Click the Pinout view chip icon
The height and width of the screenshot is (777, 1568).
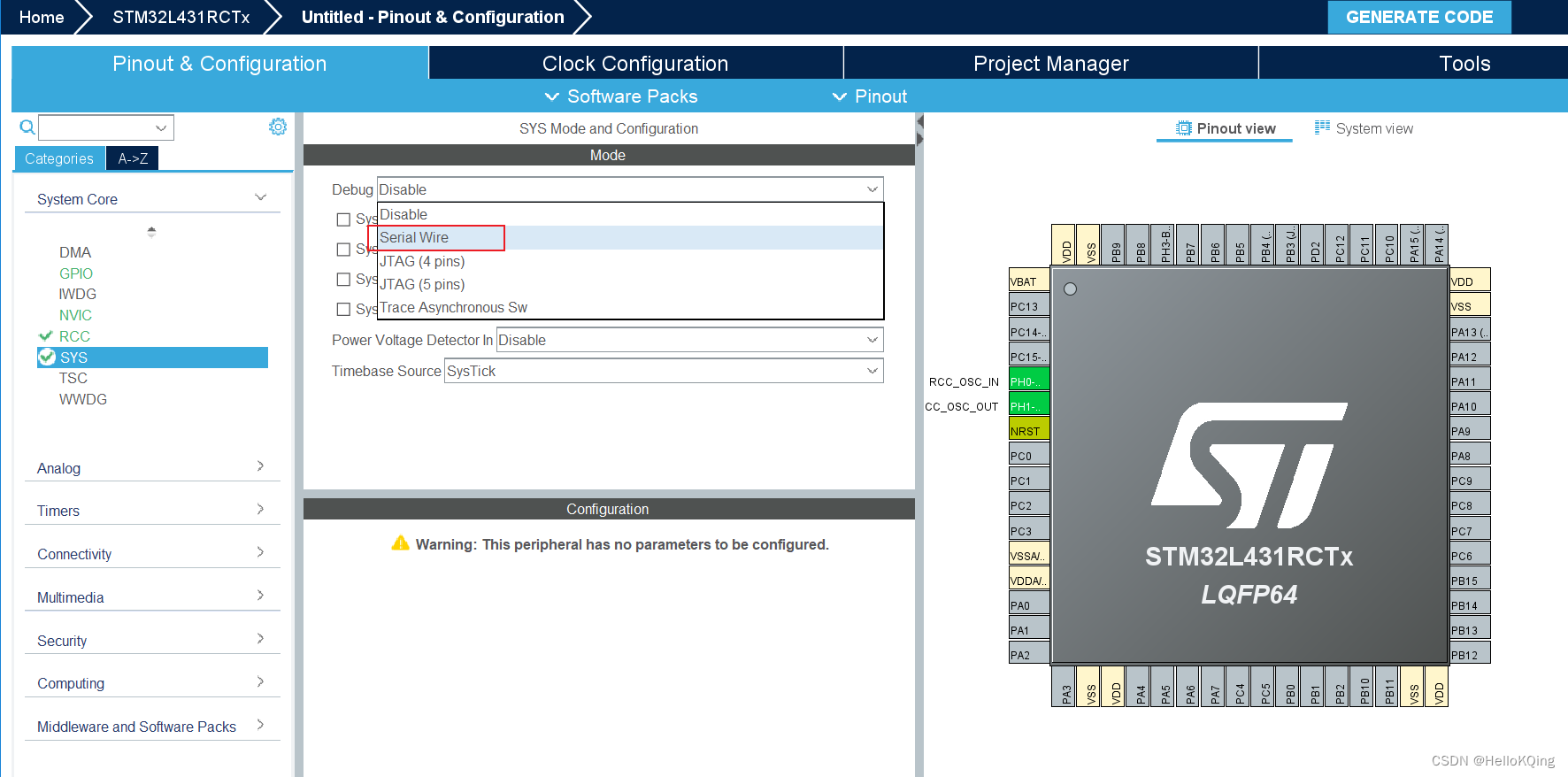1184,128
